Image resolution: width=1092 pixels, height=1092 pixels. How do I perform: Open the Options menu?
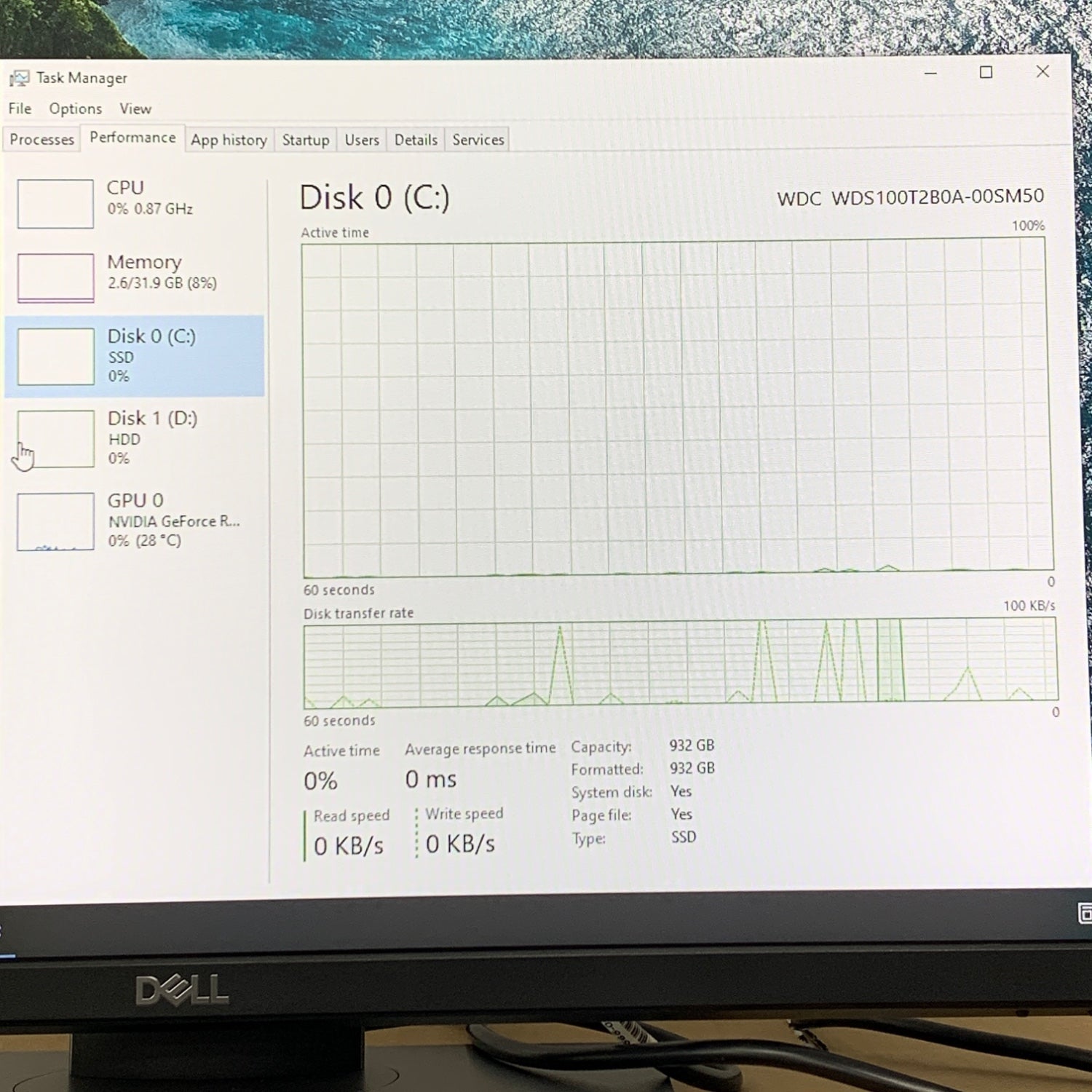point(75,108)
